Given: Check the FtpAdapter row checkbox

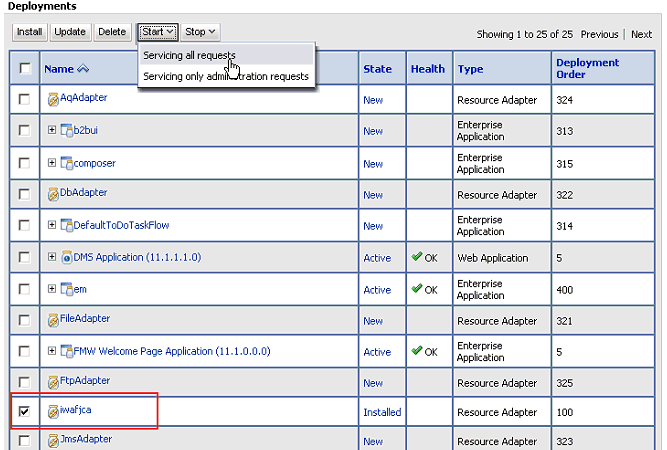Looking at the screenshot, I should (x=24, y=382).
